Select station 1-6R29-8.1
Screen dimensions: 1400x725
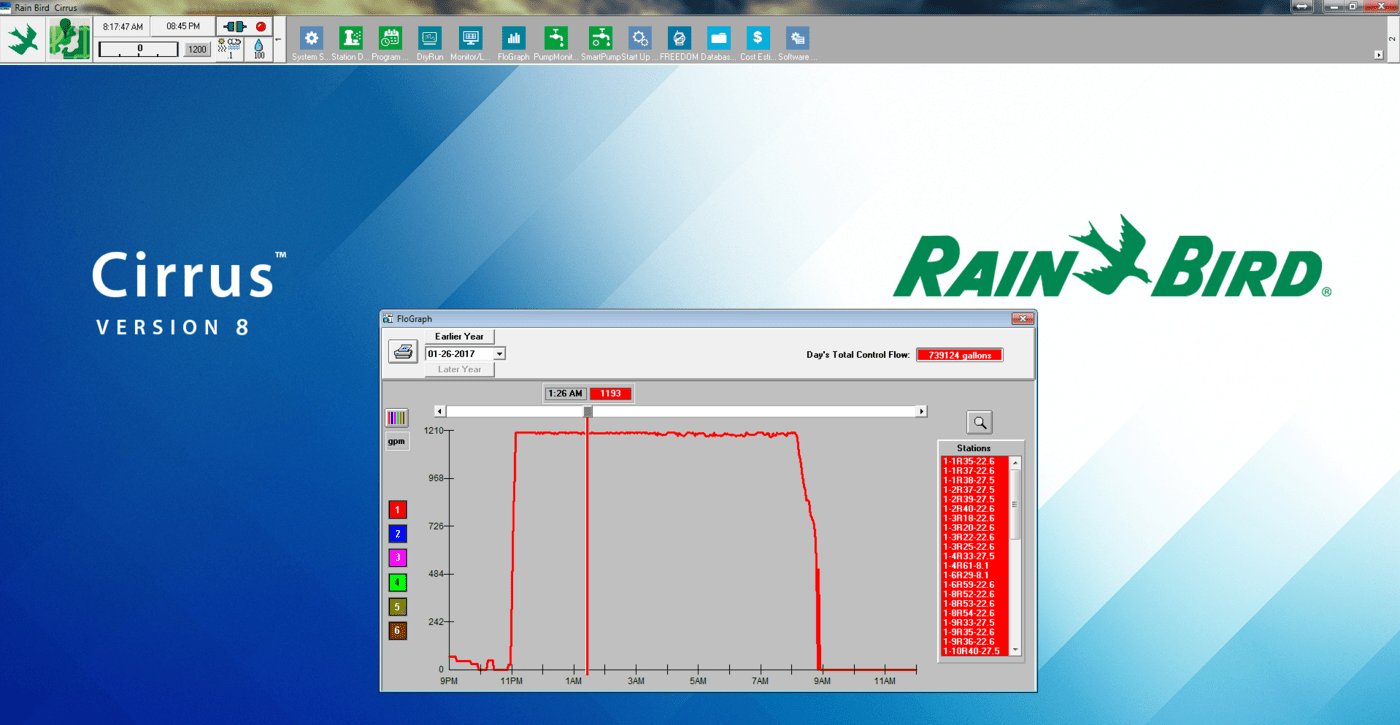tap(975, 575)
